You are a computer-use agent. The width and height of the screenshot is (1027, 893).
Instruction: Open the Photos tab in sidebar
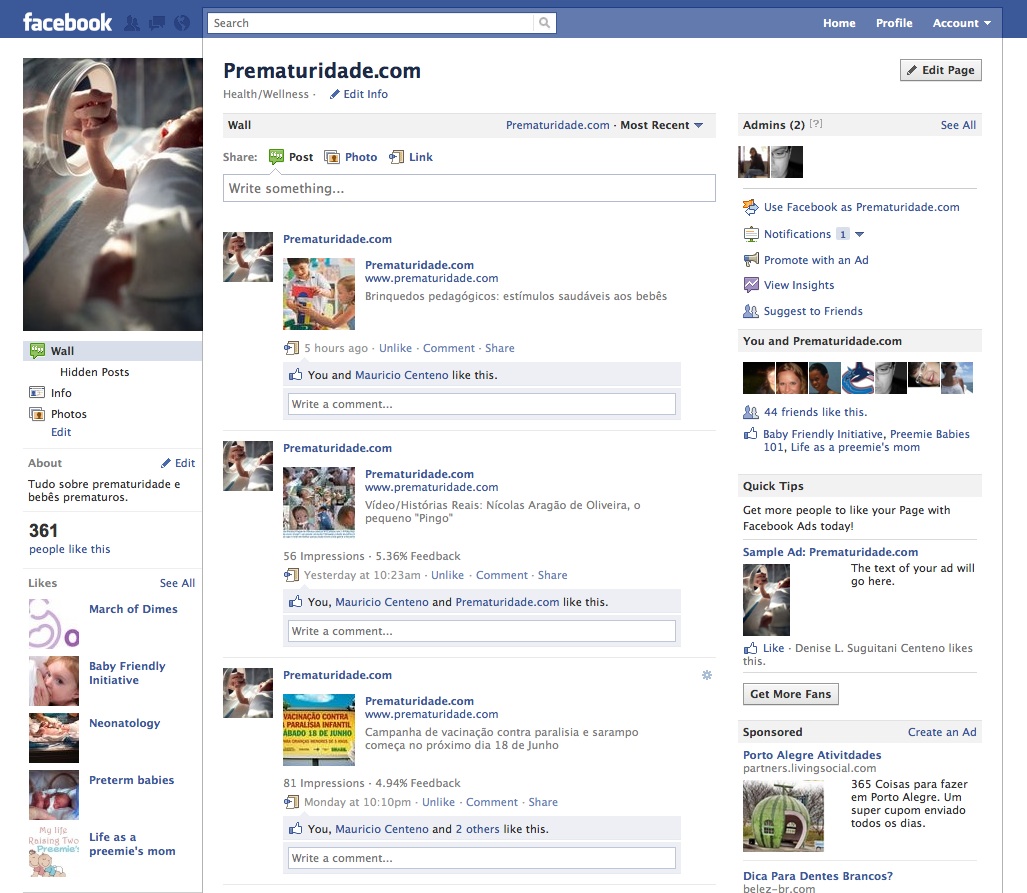(x=69, y=414)
